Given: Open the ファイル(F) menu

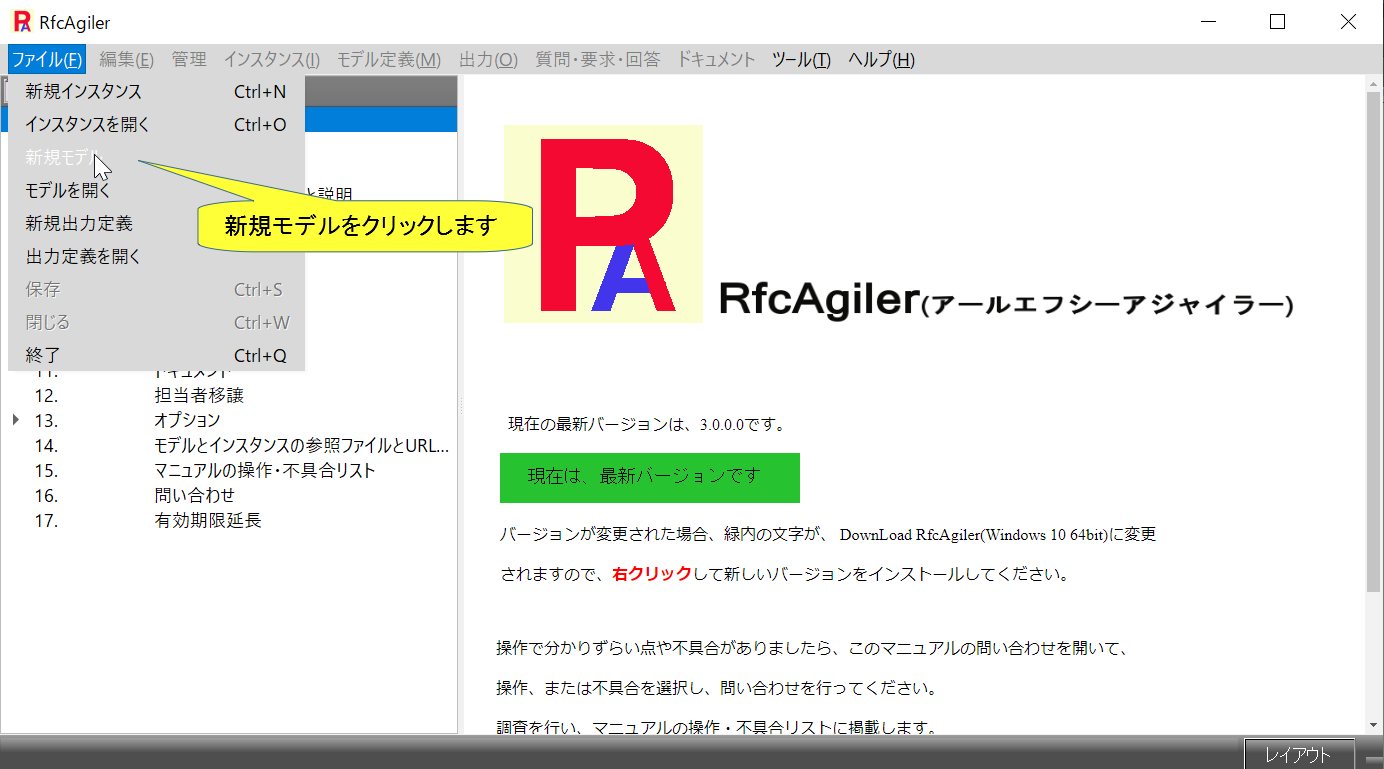Looking at the screenshot, I should [x=47, y=60].
